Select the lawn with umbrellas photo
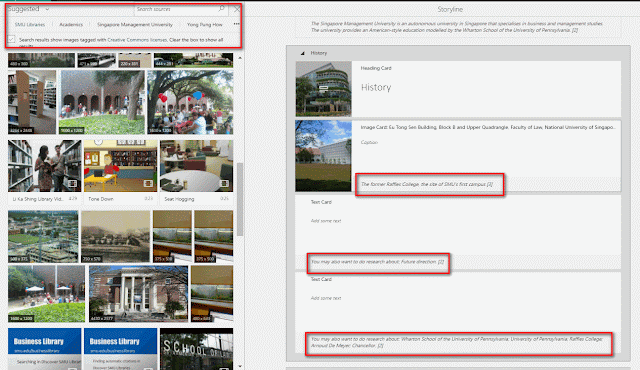 tap(47, 294)
